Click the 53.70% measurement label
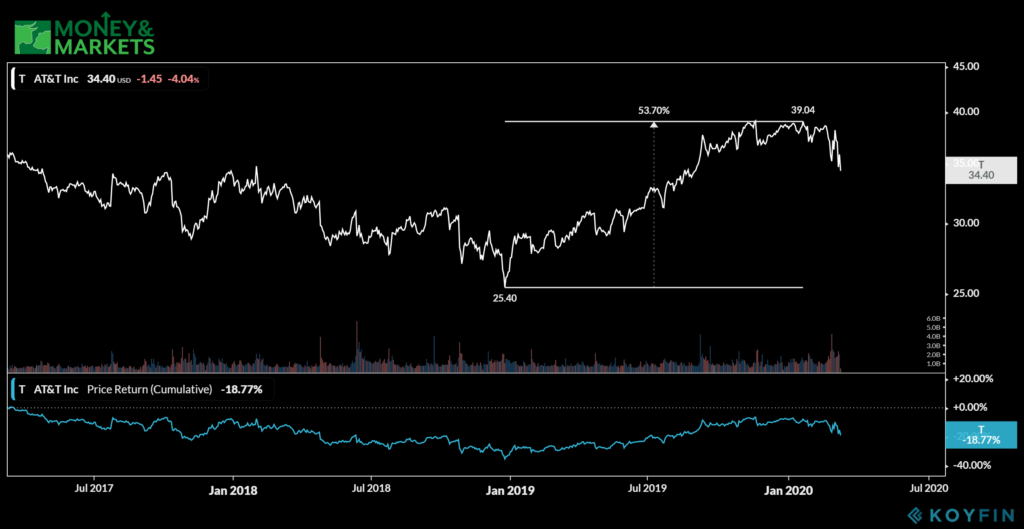 pyautogui.click(x=654, y=110)
